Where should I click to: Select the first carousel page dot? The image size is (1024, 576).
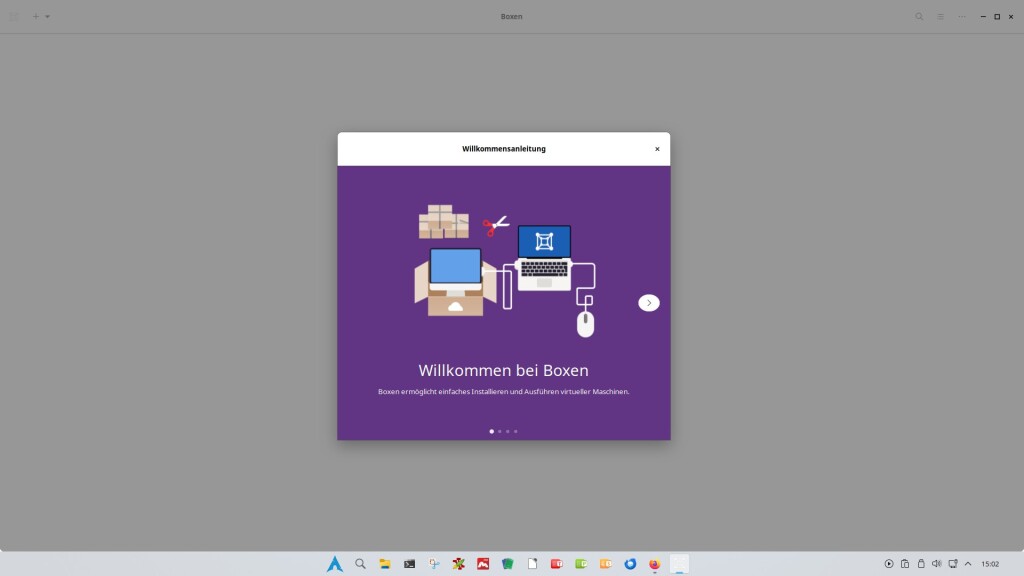point(492,431)
